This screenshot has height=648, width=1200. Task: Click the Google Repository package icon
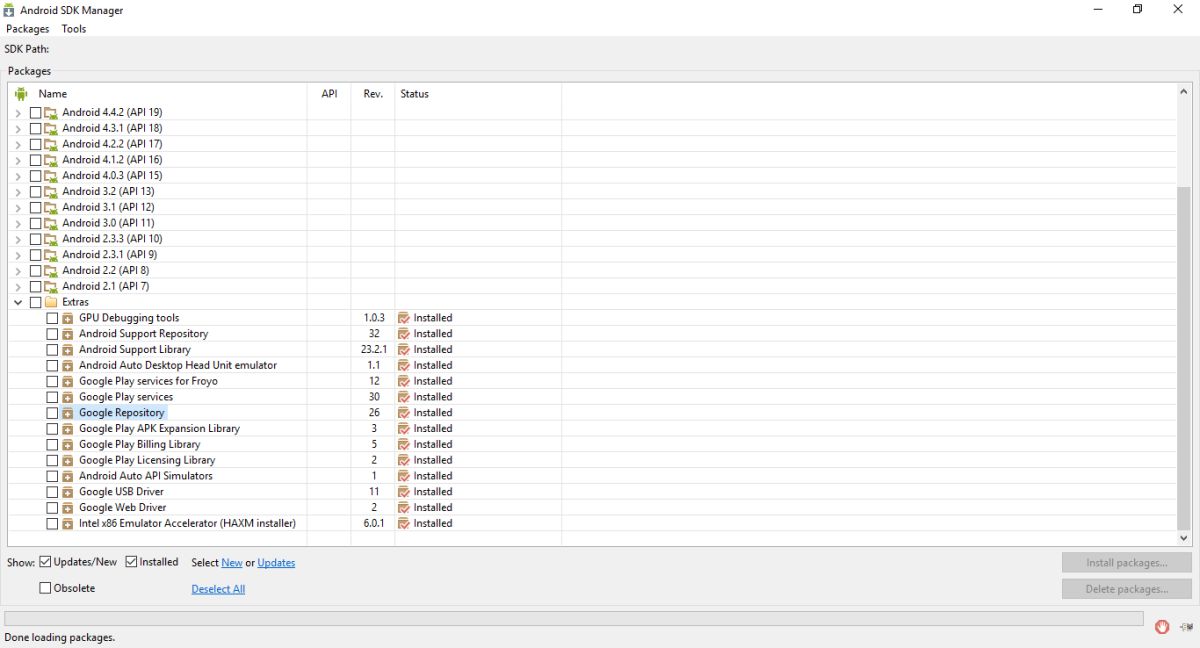[68, 413]
